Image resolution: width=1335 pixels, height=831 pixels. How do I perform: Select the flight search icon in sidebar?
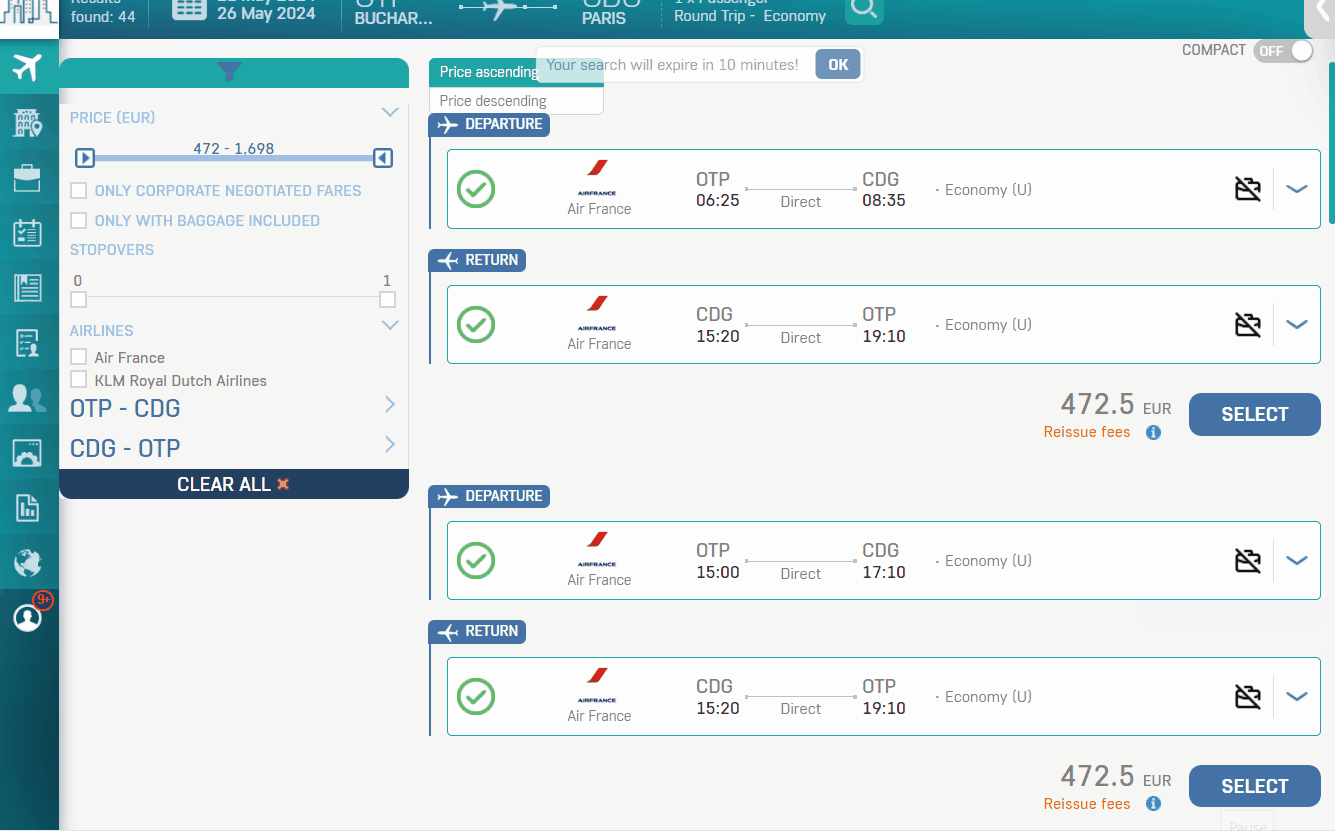click(27, 68)
